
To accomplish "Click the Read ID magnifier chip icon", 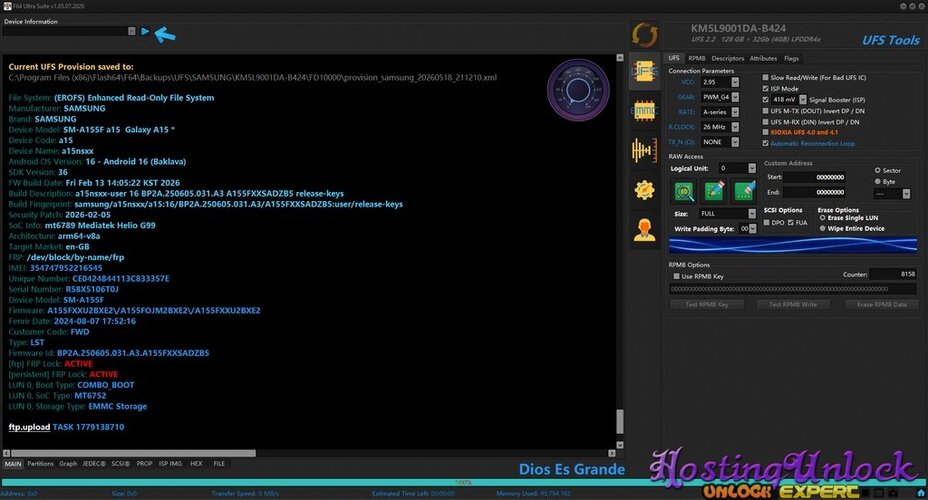I will (x=685, y=191).
